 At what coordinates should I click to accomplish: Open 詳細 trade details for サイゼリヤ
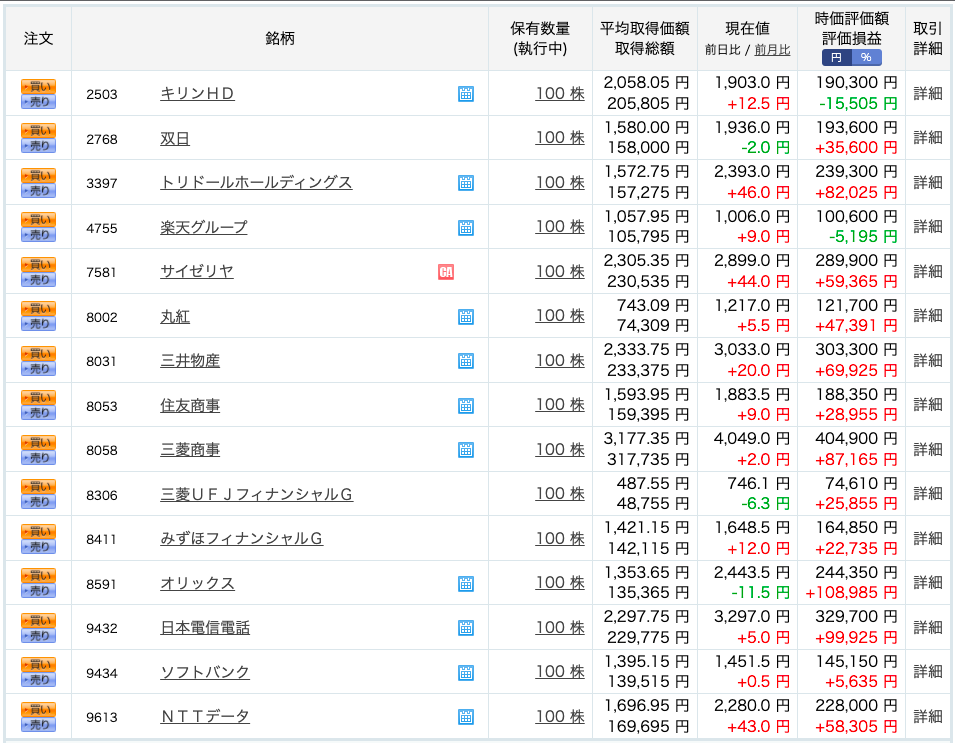(x=928, y=271)
